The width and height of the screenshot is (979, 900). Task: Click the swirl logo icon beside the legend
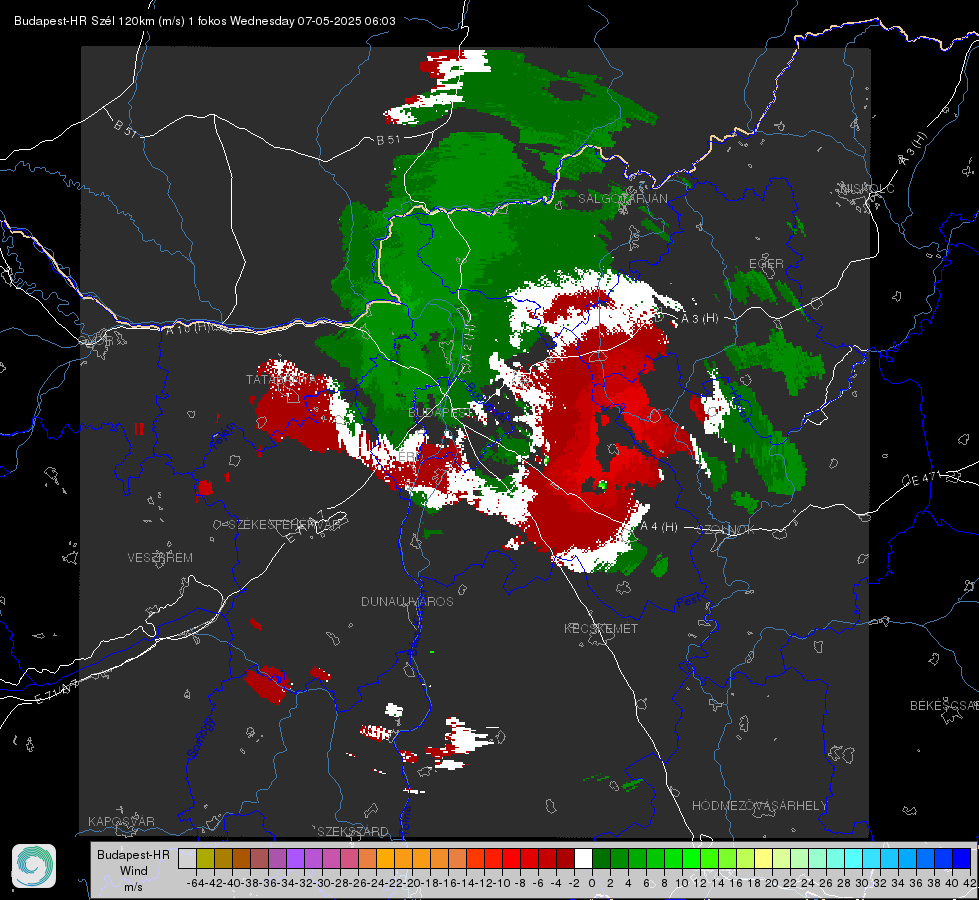pyautogui.click(x=34, y=866)
